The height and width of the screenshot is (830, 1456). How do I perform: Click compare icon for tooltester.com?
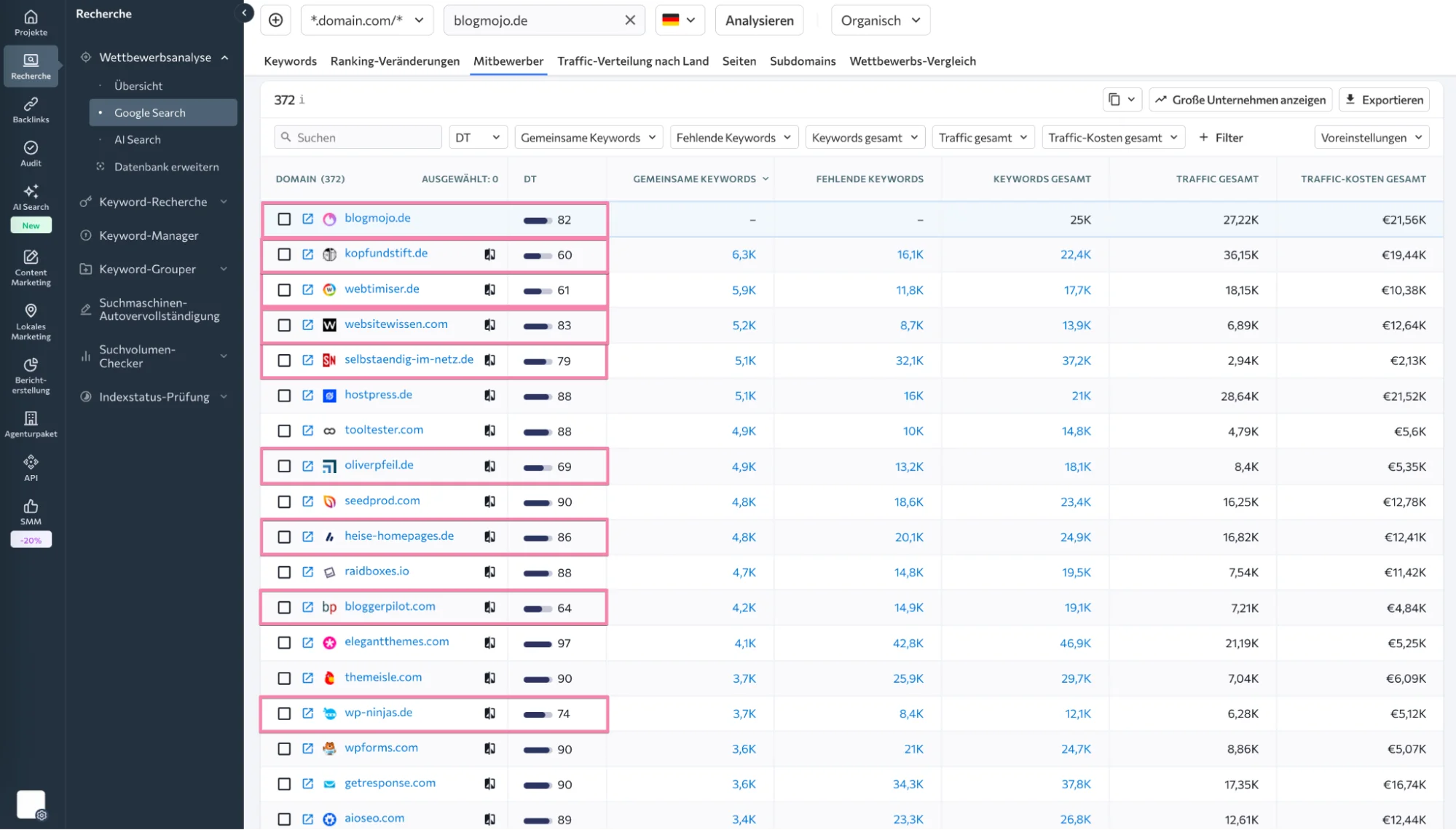coord(489,431)
